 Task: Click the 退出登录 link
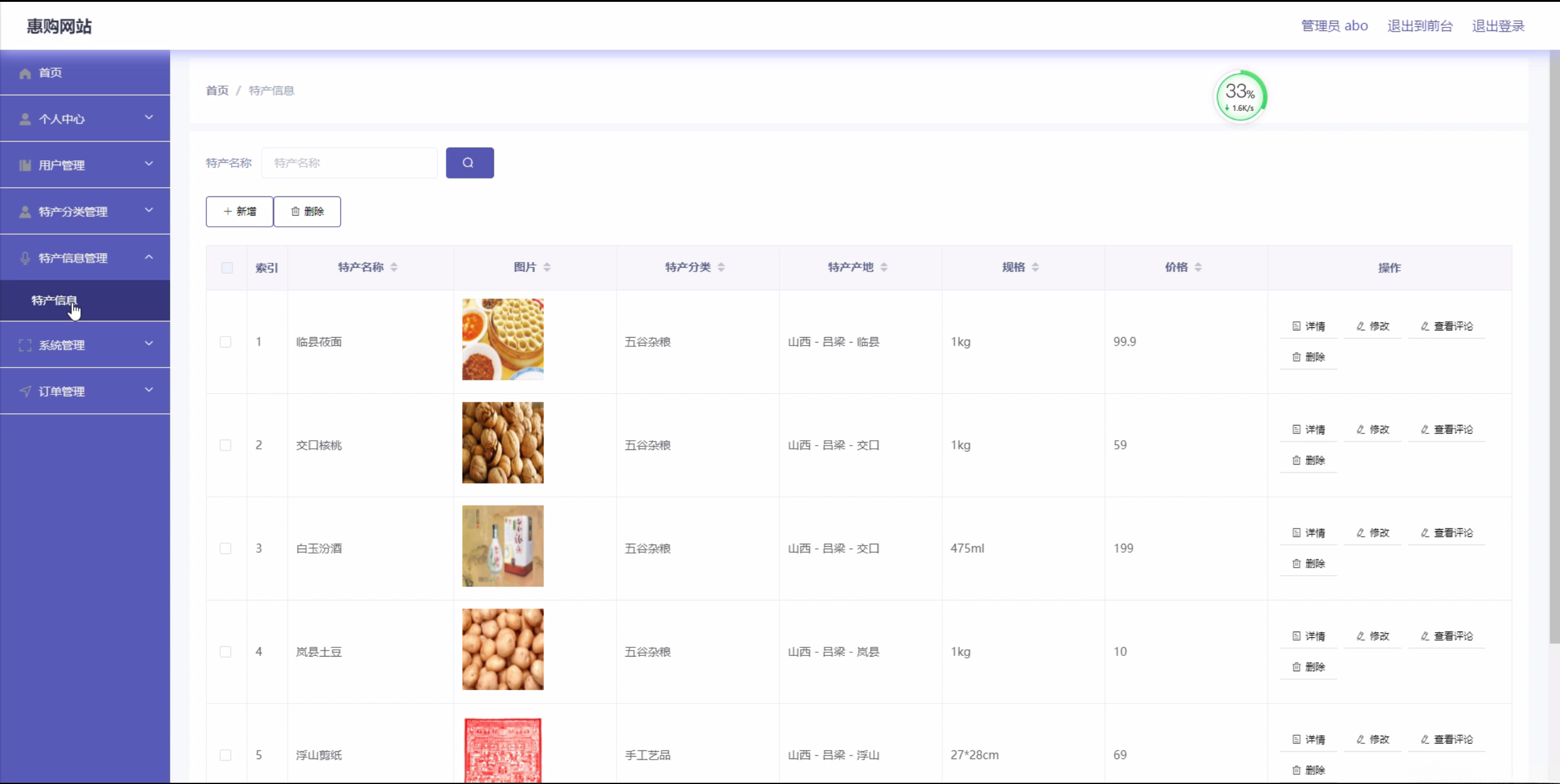pos(1498,26)
